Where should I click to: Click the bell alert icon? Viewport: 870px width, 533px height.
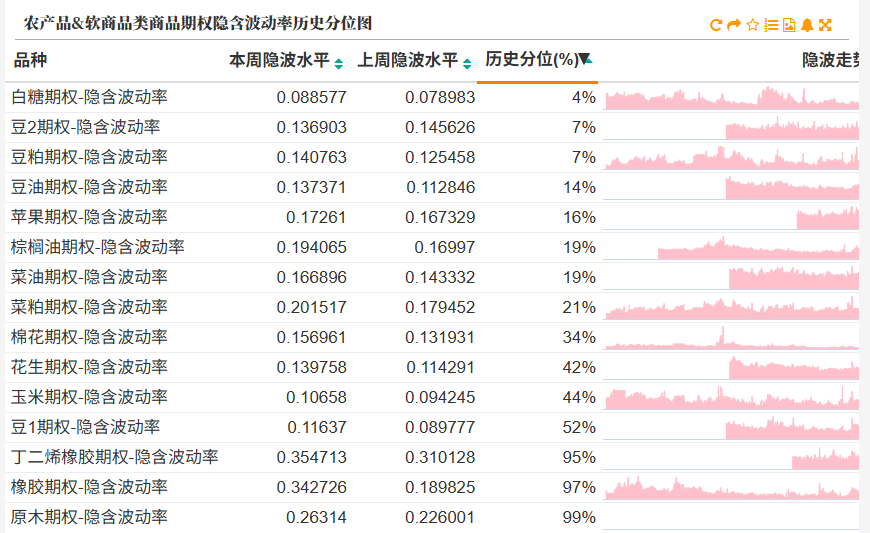(x=807, y=25)
